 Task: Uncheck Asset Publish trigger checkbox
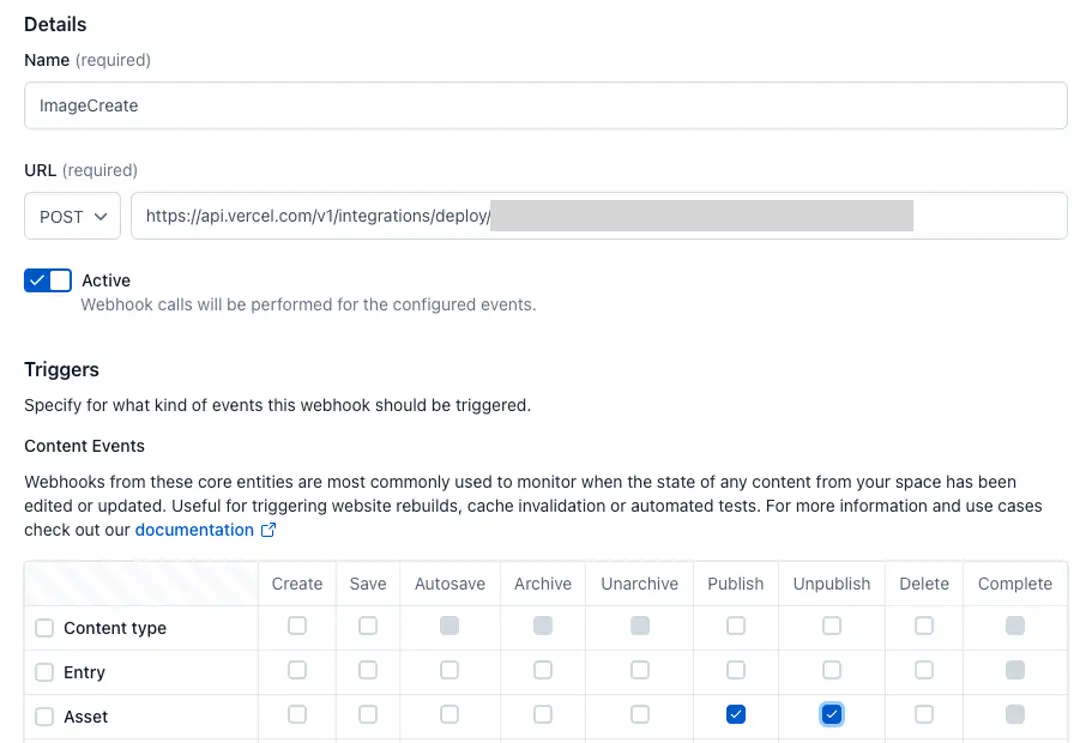click(x=736, y=714)
